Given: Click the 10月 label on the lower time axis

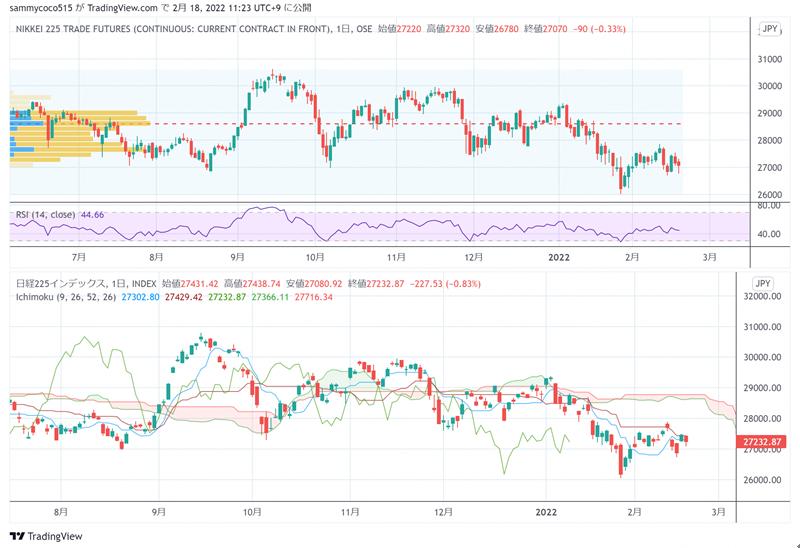Looking at the screenshot, I should pos(252,511).
